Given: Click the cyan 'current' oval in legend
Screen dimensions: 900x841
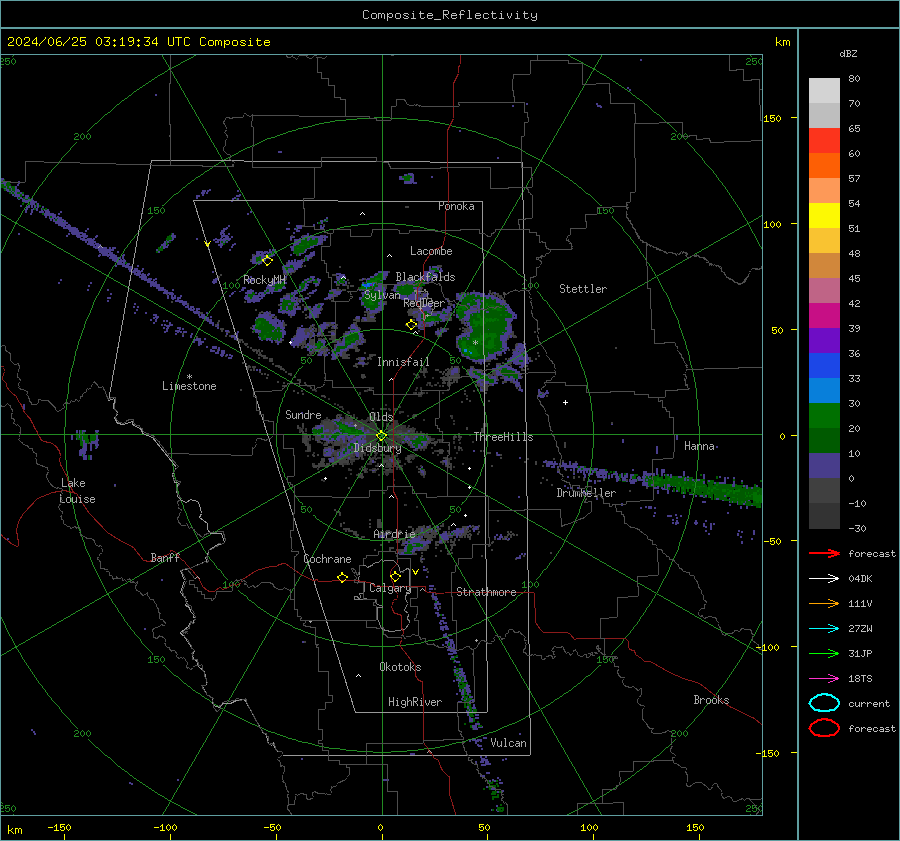Looking at the screenshot, I should (824, 703).
